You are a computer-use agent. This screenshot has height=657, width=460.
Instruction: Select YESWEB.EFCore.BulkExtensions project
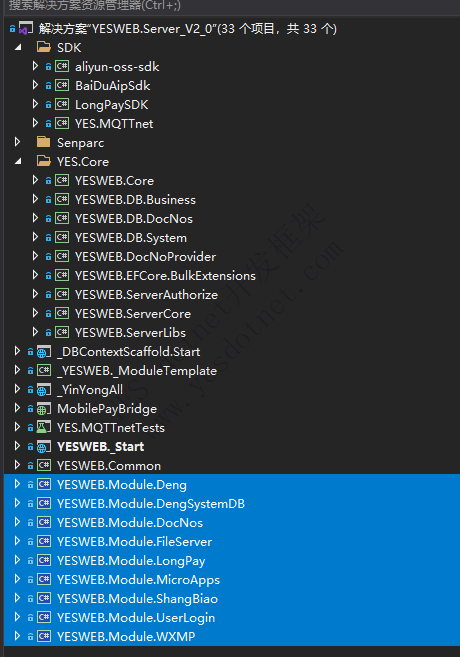click(165, 275)
